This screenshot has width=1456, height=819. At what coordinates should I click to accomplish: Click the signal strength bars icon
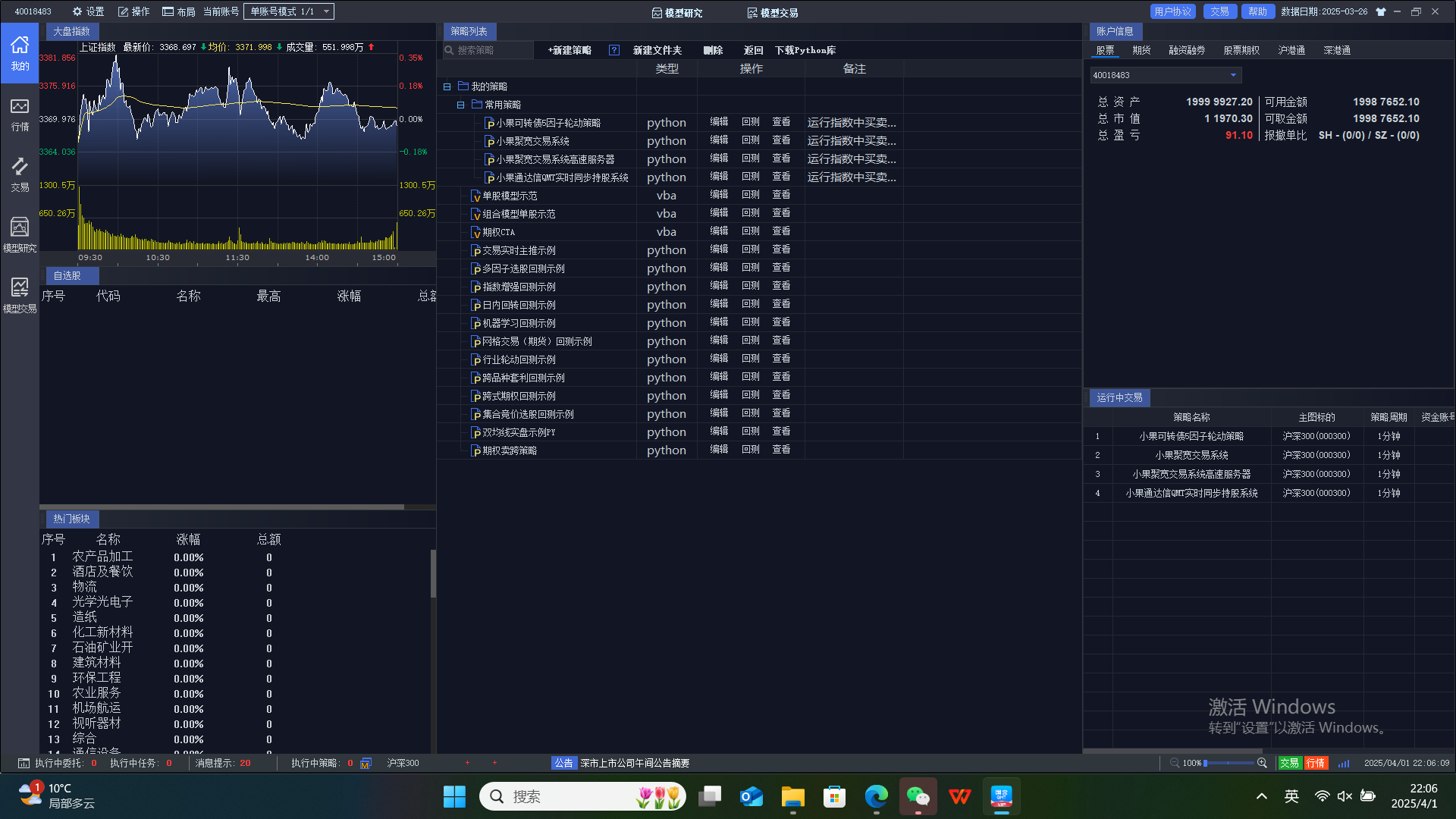tap(1344, 763)
